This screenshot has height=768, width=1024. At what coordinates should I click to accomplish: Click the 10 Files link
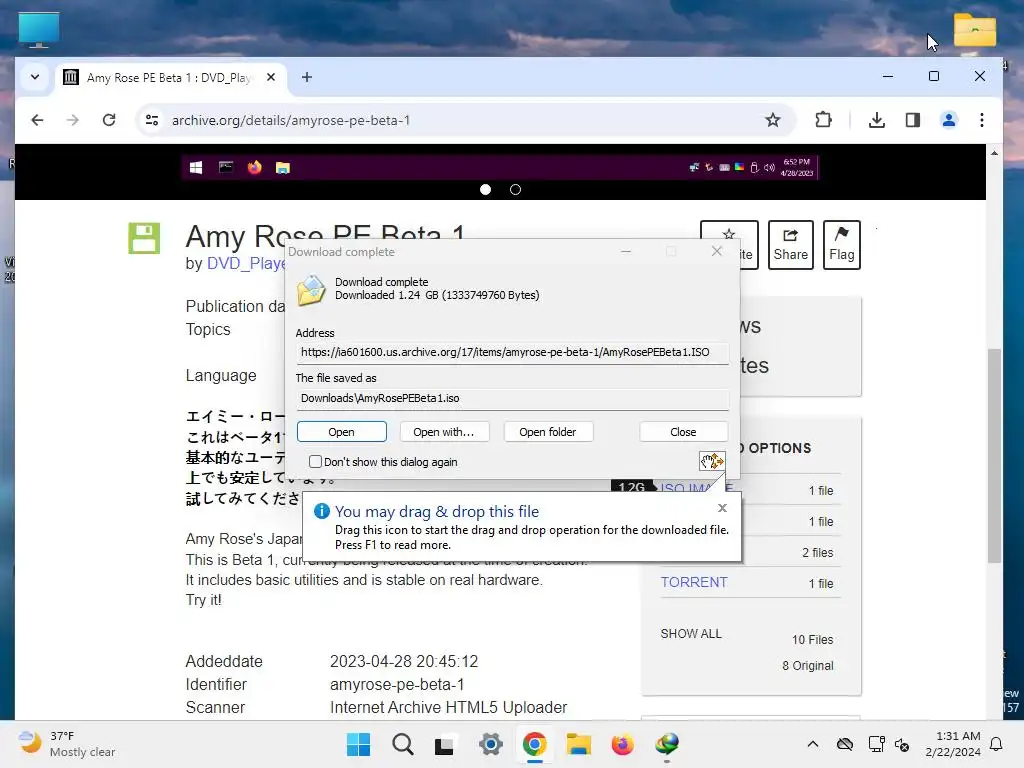pos(812,639)
